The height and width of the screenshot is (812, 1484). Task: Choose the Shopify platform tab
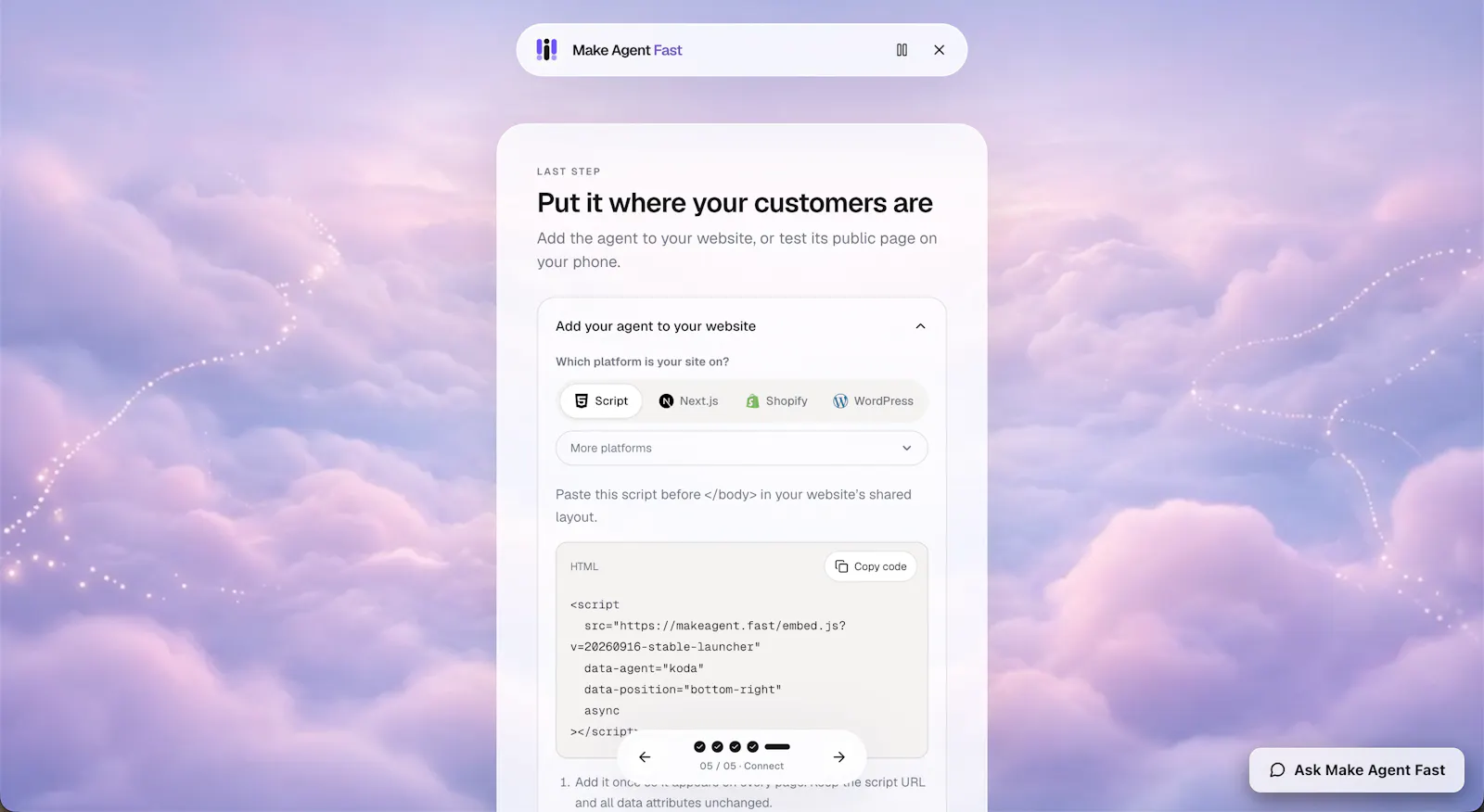(x=776, y=401)
